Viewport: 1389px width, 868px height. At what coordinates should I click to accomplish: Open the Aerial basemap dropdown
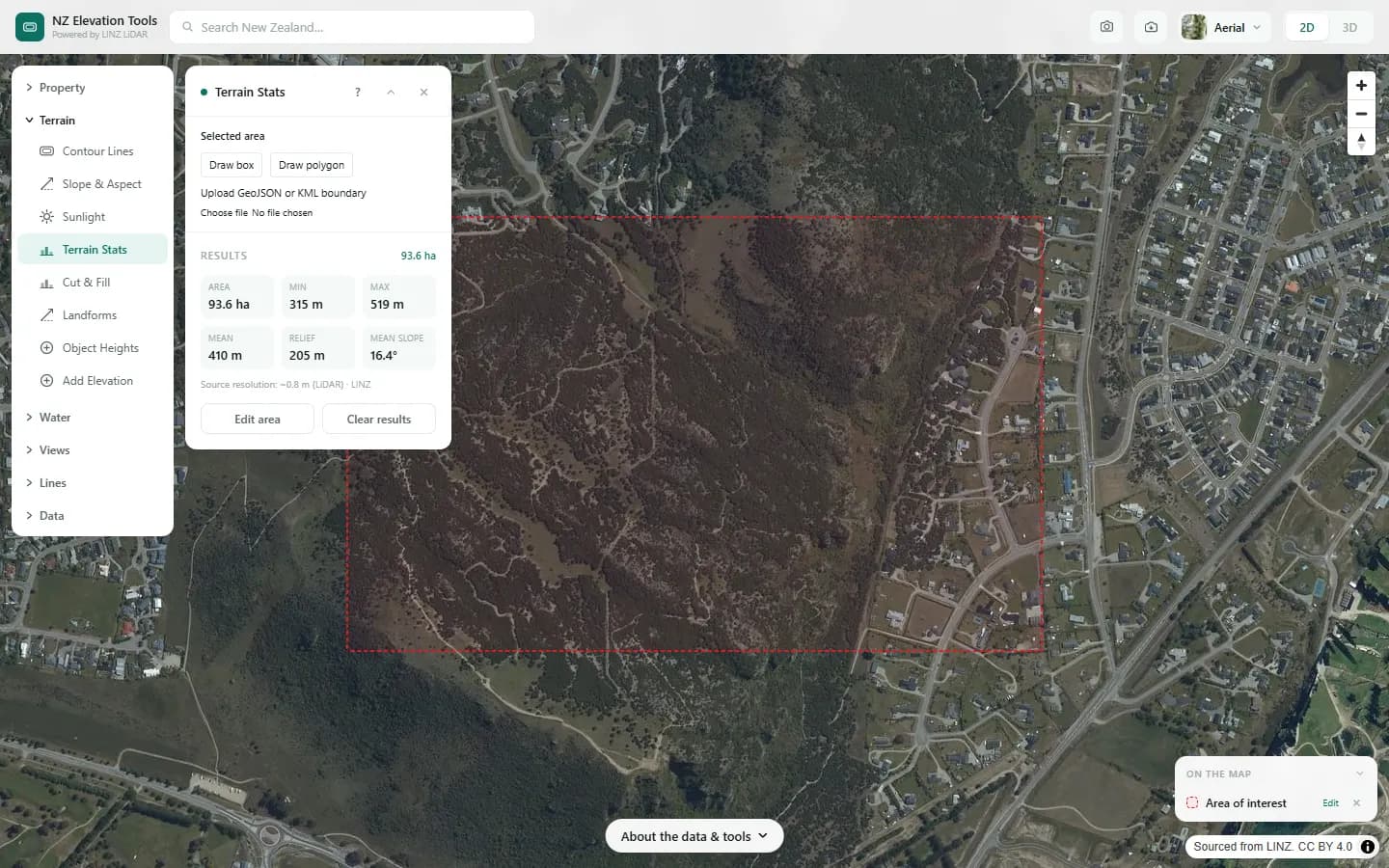1225,27
